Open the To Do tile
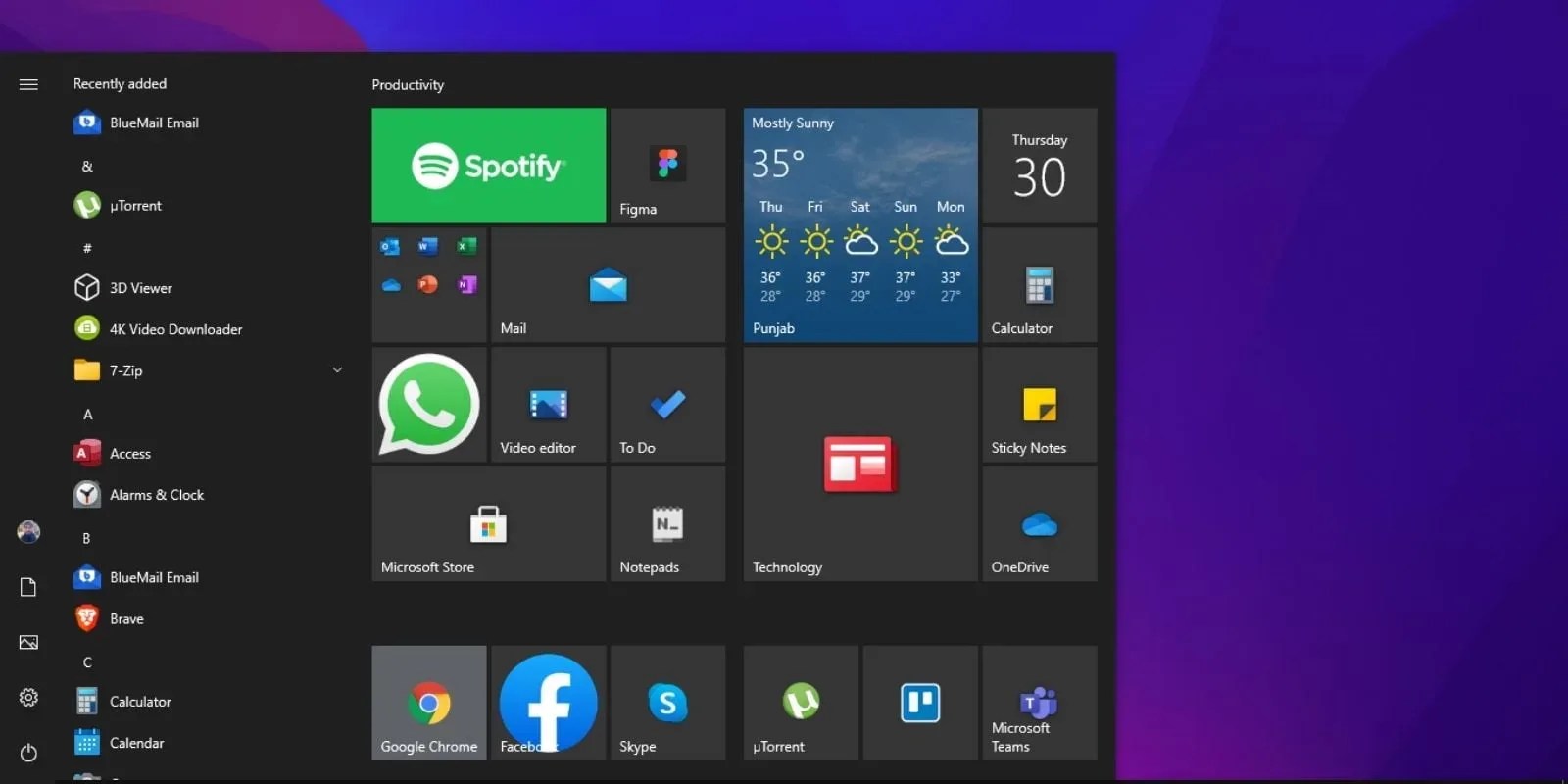The height and width of the screenshot is (784, 1568). tap(667, 405)
